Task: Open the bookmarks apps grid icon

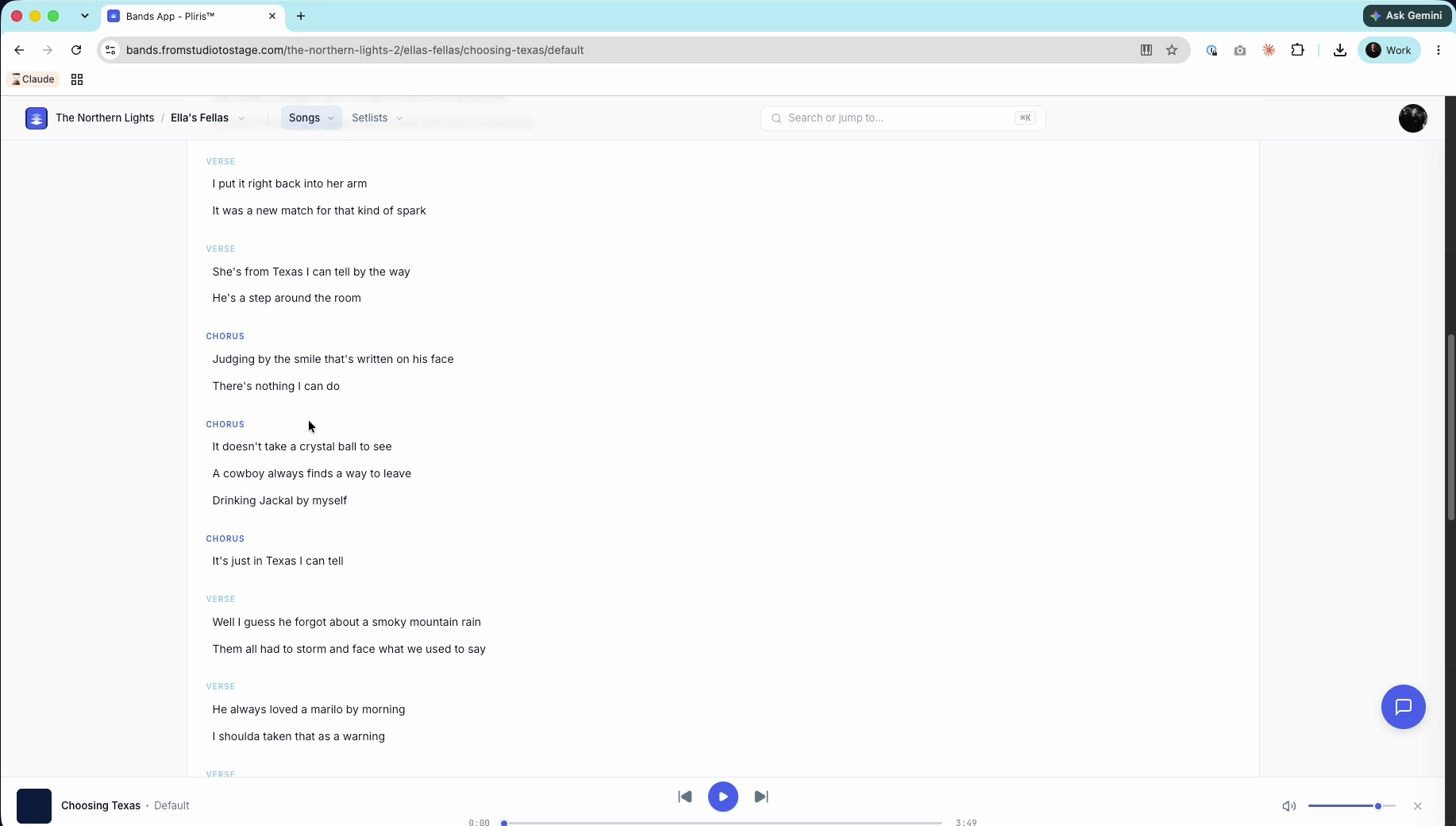Action: click(x=77, y=79)
